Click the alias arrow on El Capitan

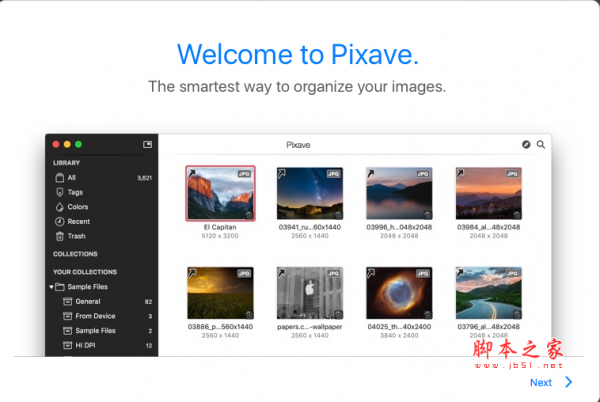[192, 174]
